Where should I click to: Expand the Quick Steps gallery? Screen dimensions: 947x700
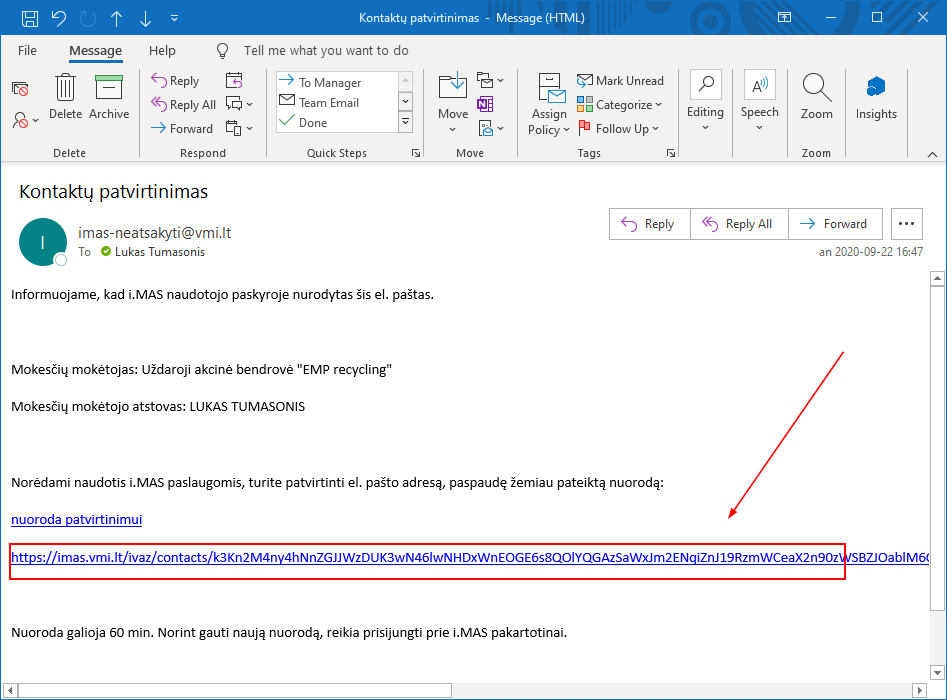tap(405, 122)
